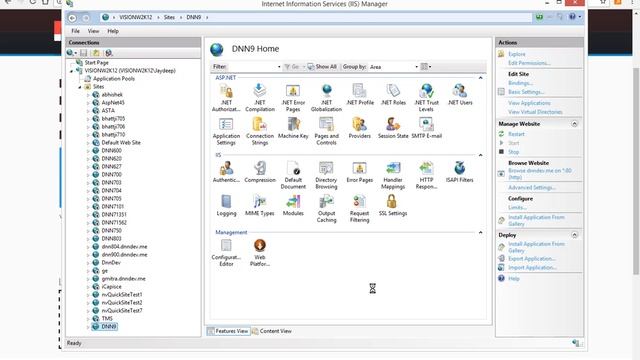Open the IIS Error Pages feature
Screen dimensions: 640x360
[360, 172]
